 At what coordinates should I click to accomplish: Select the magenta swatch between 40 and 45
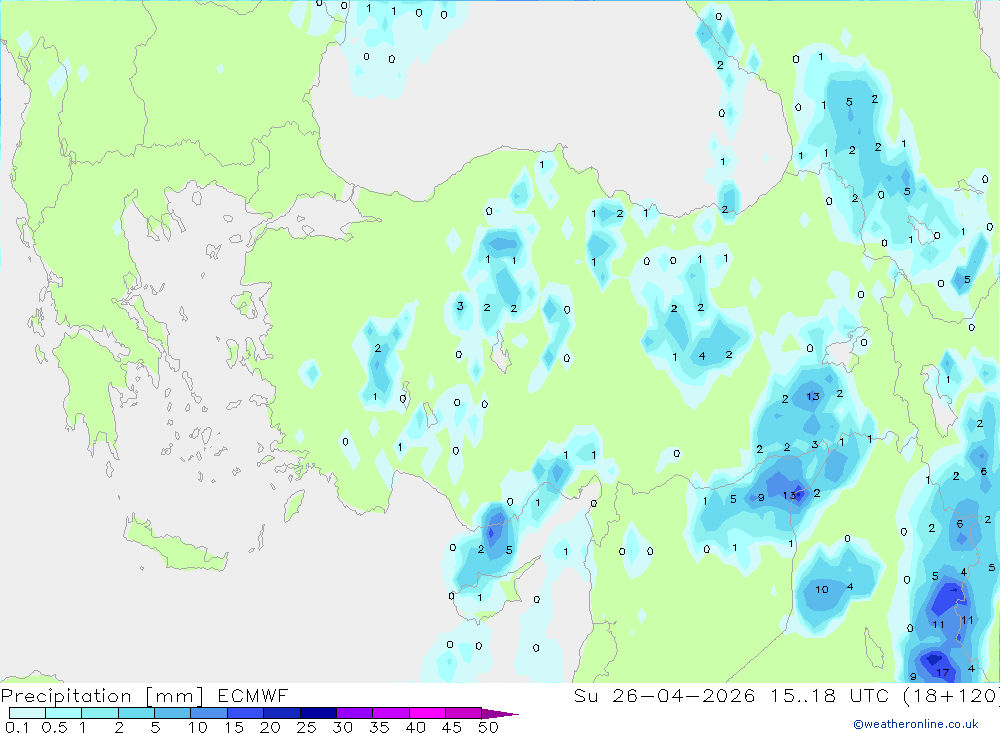click(427, 713)
